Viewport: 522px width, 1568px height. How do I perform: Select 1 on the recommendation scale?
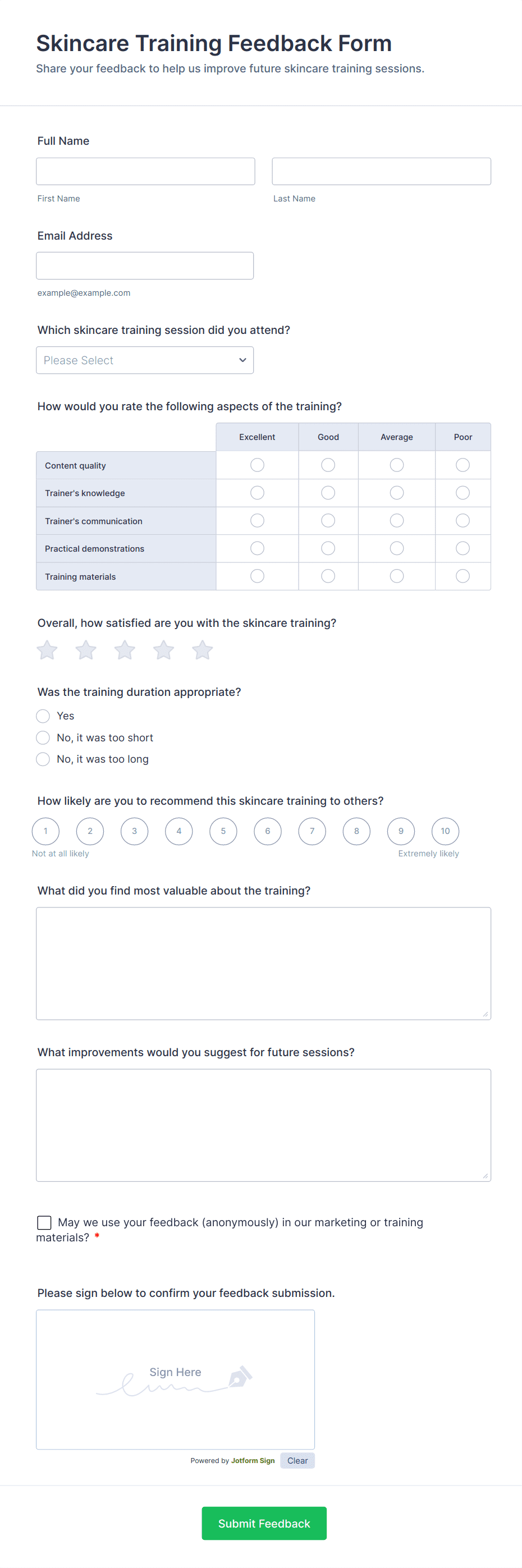pyautogui.click(x=45, y=831)
